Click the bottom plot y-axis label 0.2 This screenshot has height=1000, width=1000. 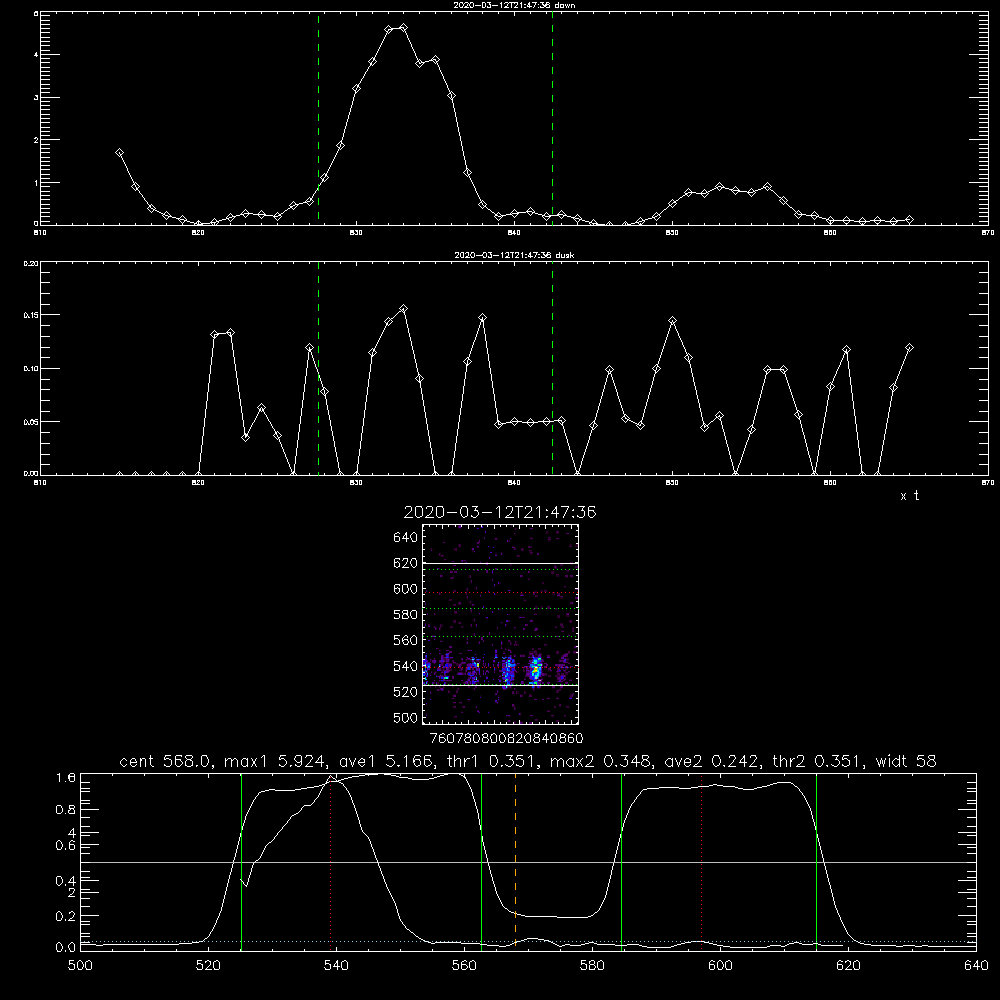pos(66,916)
